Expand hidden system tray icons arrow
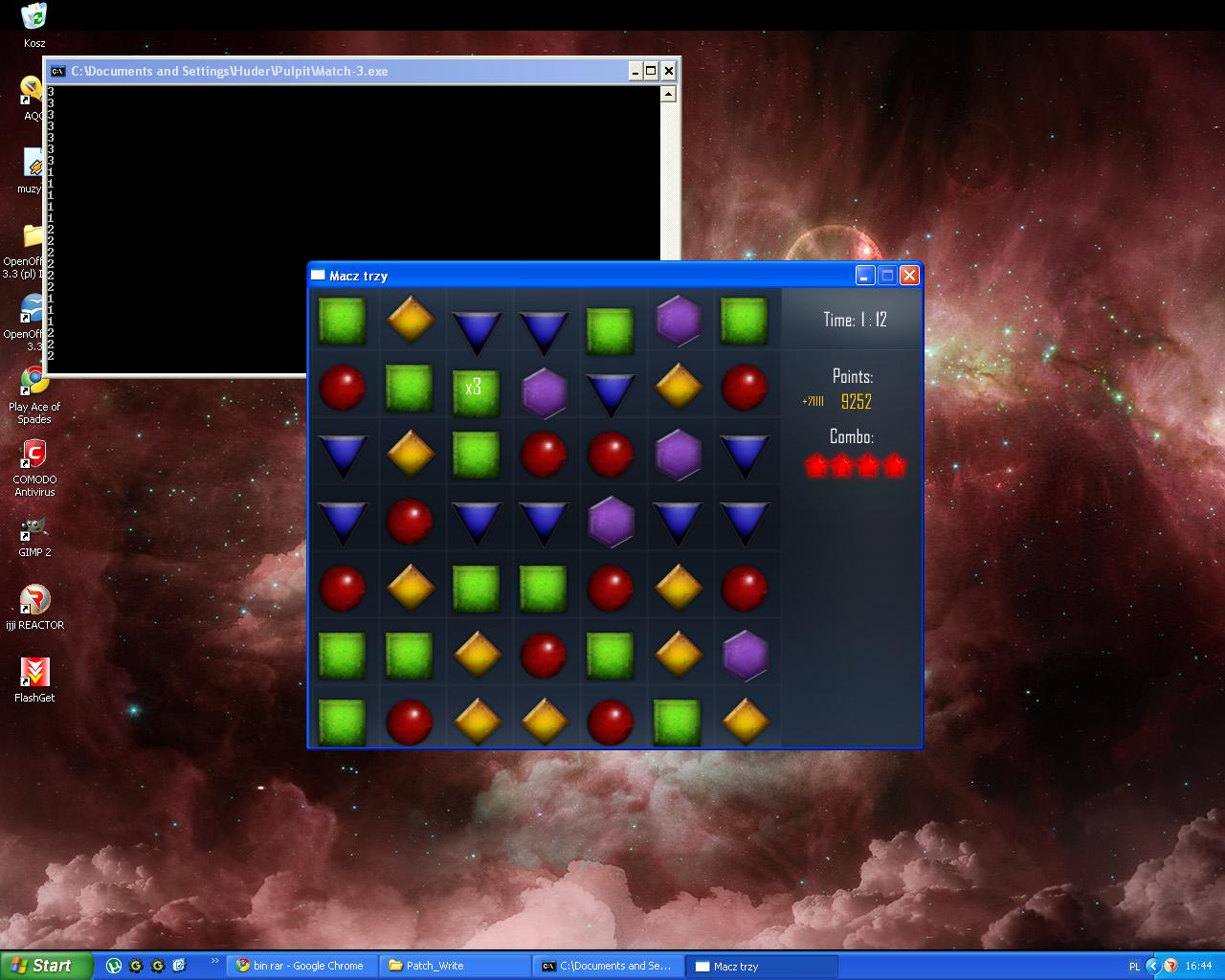Screen dimensions: 1225x980 [1152, 966]
